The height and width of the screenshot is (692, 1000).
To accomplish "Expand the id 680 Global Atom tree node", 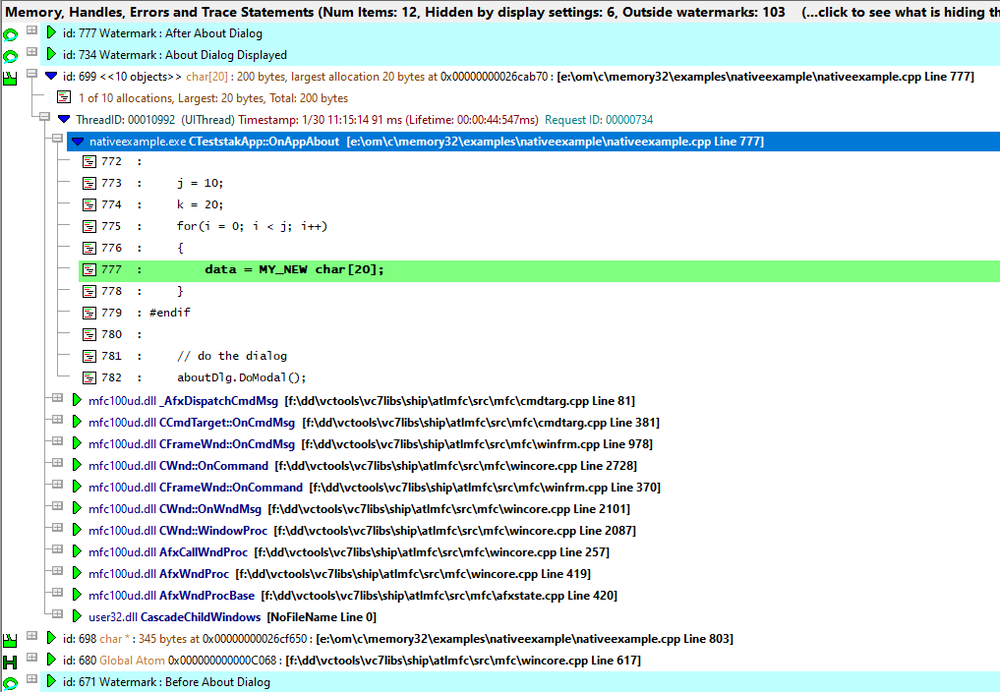I will pos(31,657).
